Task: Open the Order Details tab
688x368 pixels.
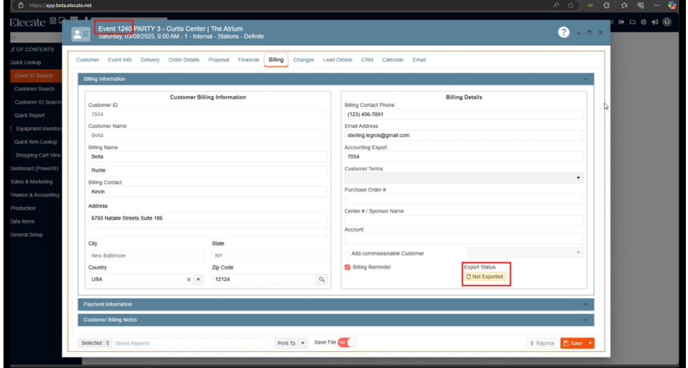Action: point(184,60)
